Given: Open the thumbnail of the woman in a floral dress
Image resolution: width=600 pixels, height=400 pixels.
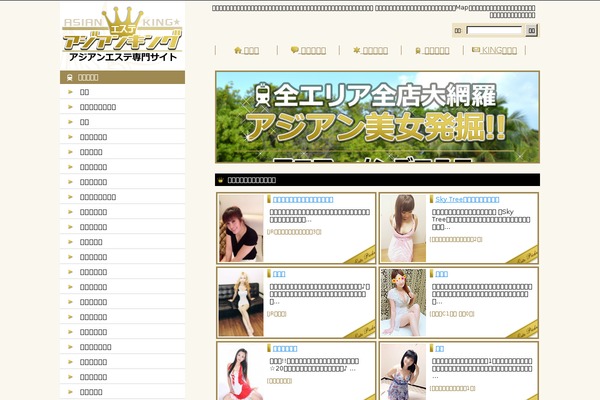Looking at the screenshot, I should 403,372.
